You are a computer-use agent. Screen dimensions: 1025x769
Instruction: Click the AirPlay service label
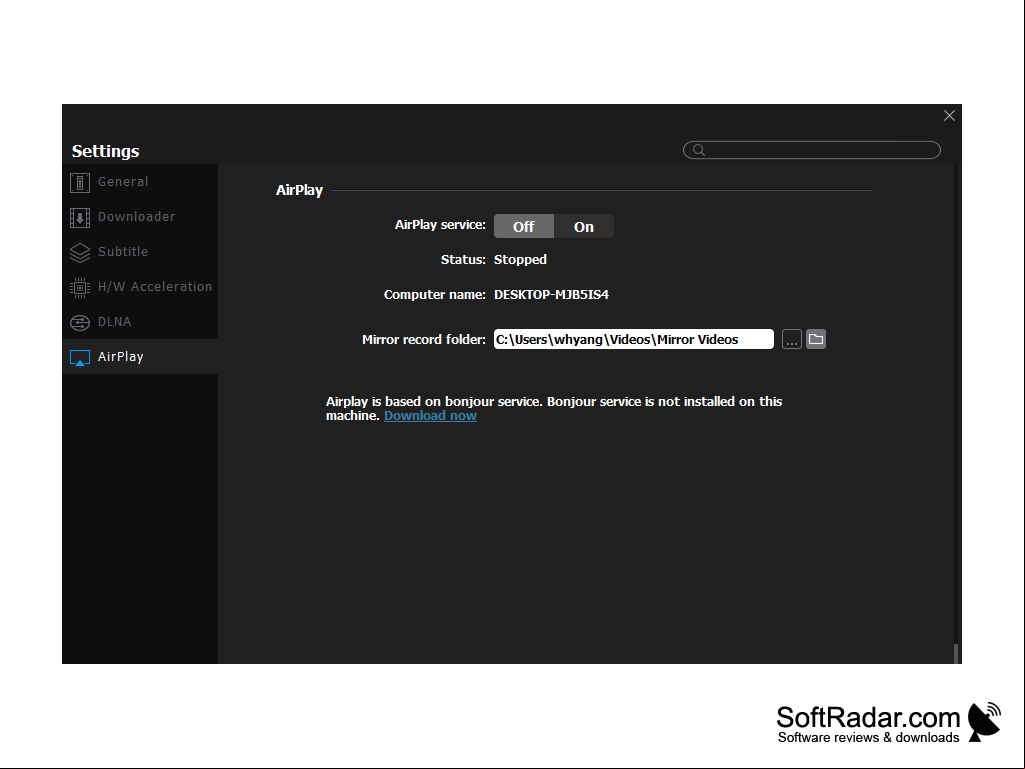pyautogui.click(x=440, y=224)
